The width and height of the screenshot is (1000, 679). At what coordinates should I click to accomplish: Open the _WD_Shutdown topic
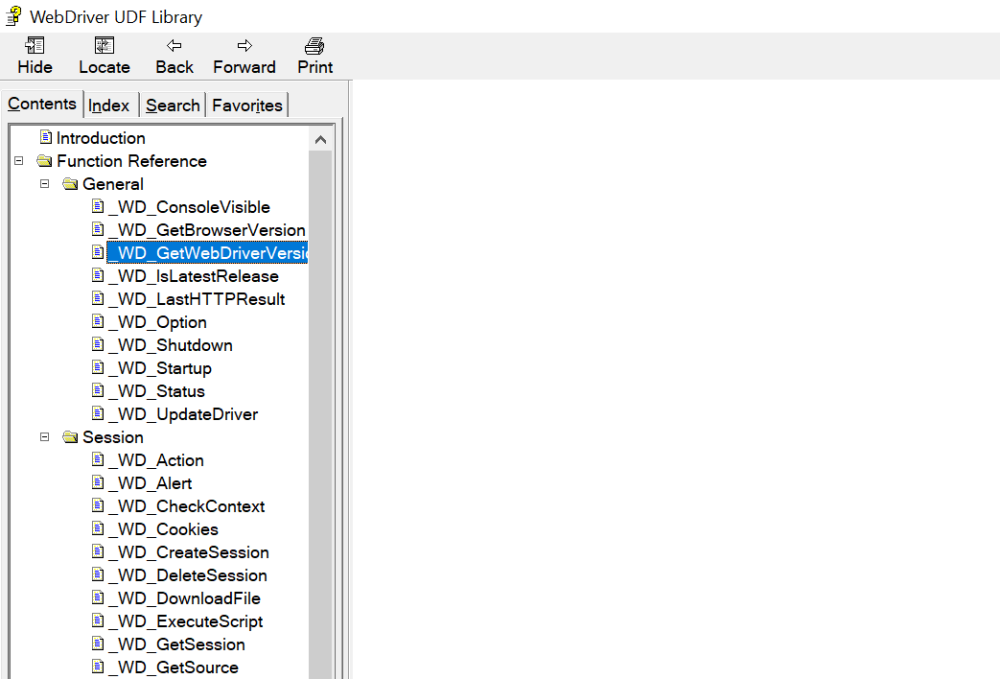(x=170, y=345)
